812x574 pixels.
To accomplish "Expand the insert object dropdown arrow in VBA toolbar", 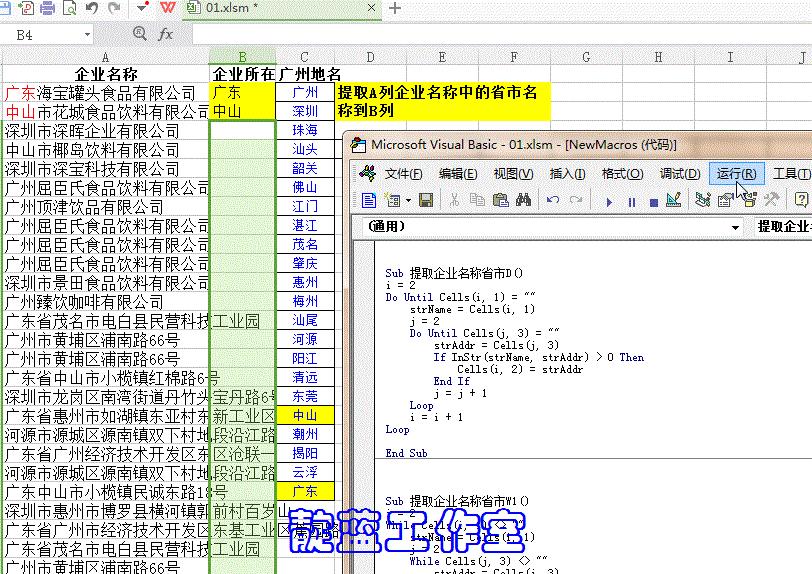I will 409,200.
